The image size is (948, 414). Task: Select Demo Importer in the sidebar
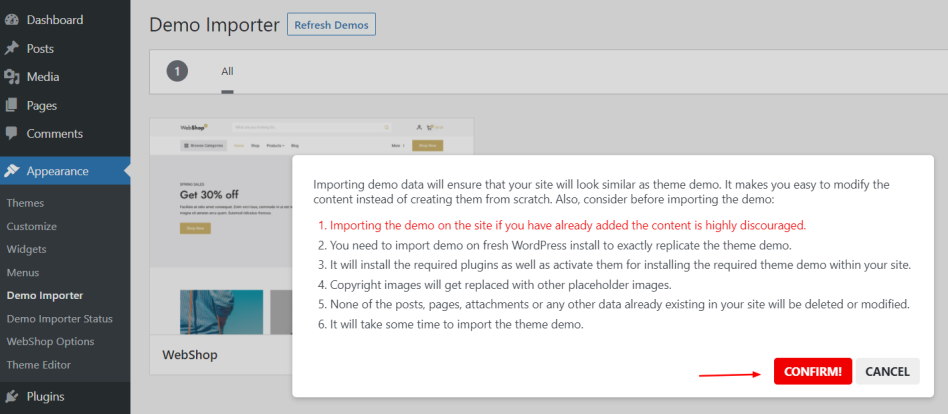(45, 296)
